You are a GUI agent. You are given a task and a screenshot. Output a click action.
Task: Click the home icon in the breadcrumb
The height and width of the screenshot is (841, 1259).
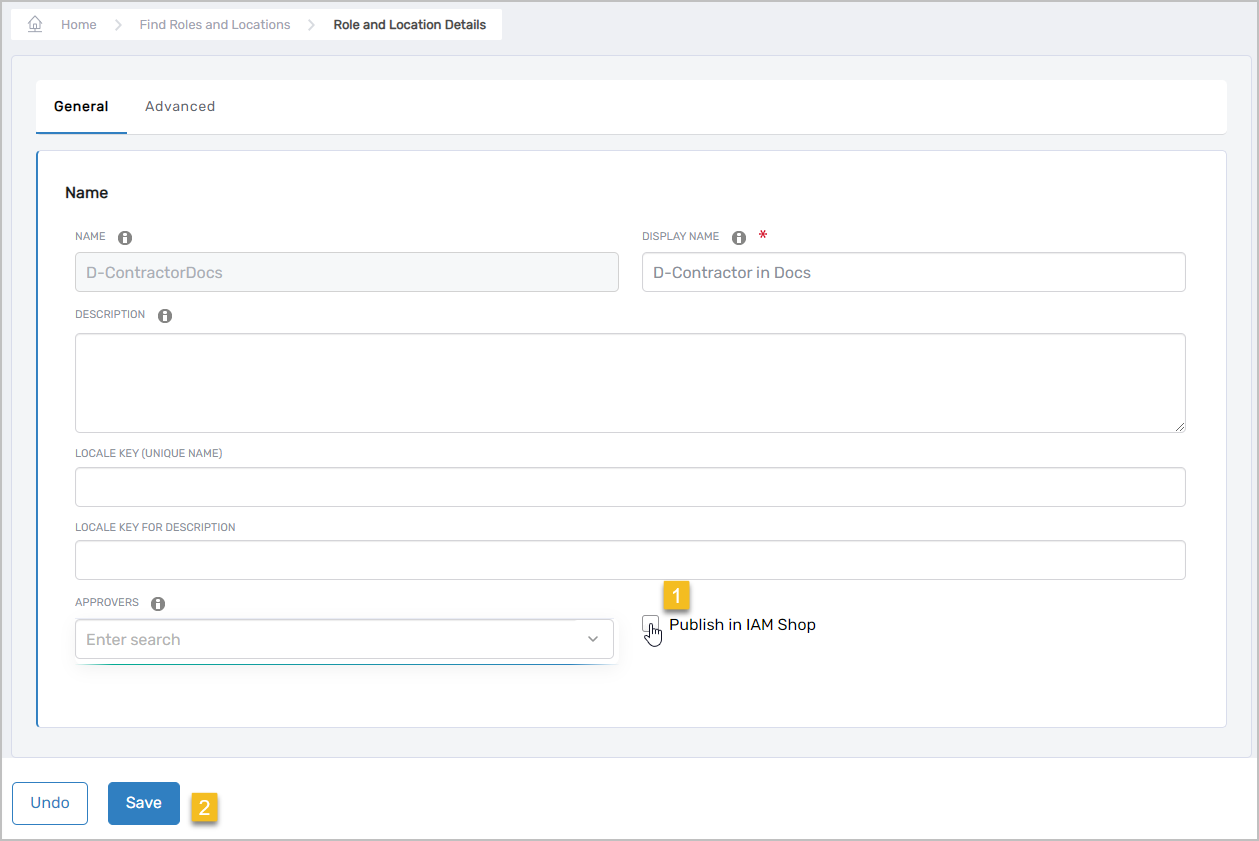[x=35, y=24]
